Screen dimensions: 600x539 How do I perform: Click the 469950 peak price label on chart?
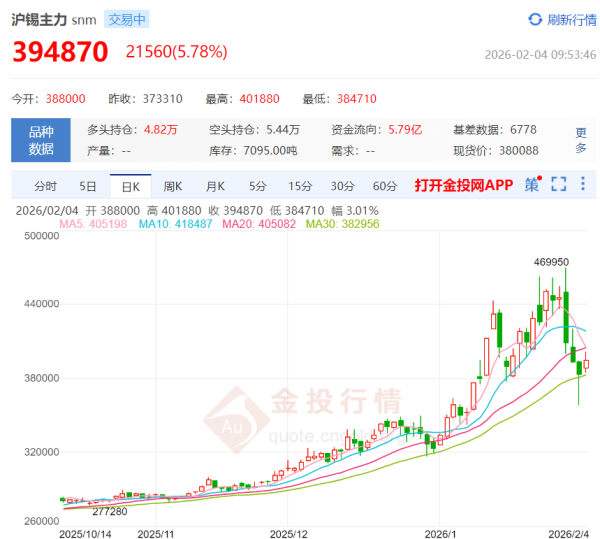point(551,262)
